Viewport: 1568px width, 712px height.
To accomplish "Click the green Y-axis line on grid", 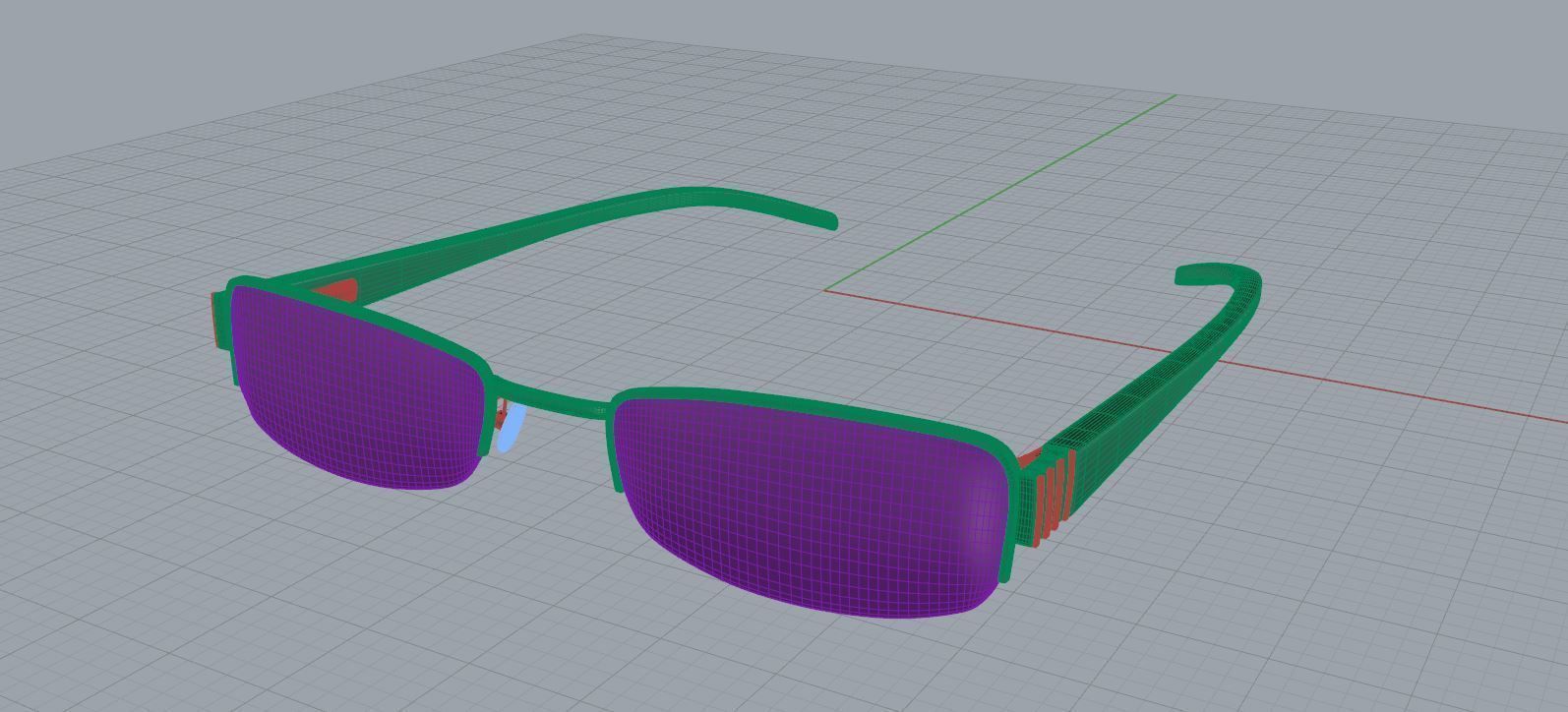I will pos(1000,193).
